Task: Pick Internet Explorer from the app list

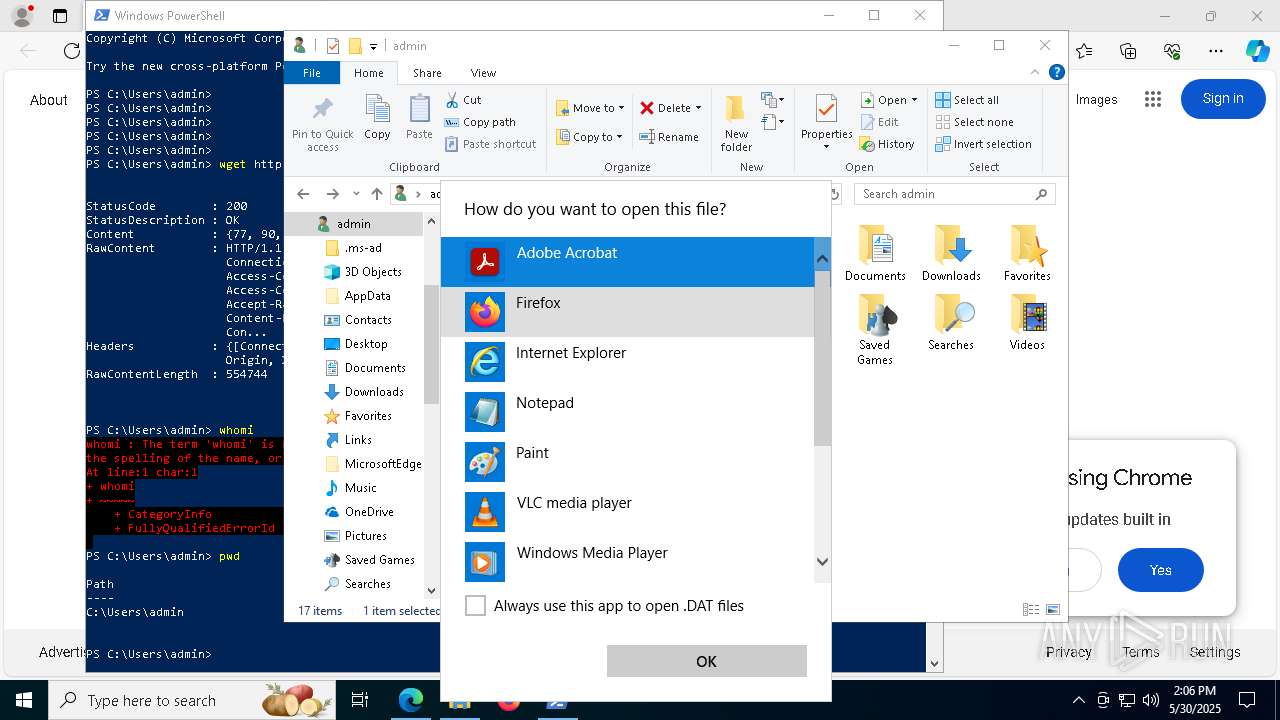Action: click(628, 362)
